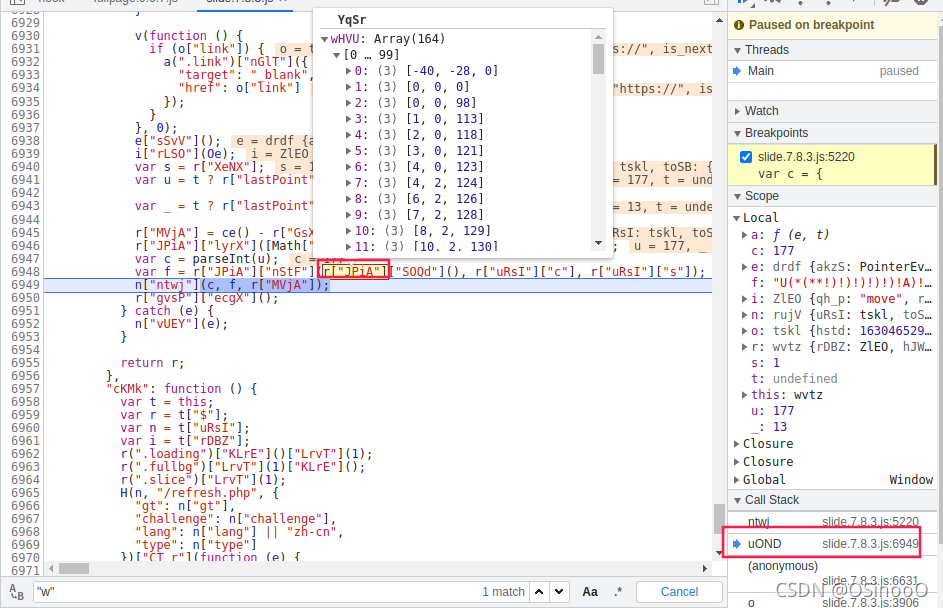Click up arrow of YqSr tooltip scrollbar
Screen dimensions: 943x608
pos(598,37)
